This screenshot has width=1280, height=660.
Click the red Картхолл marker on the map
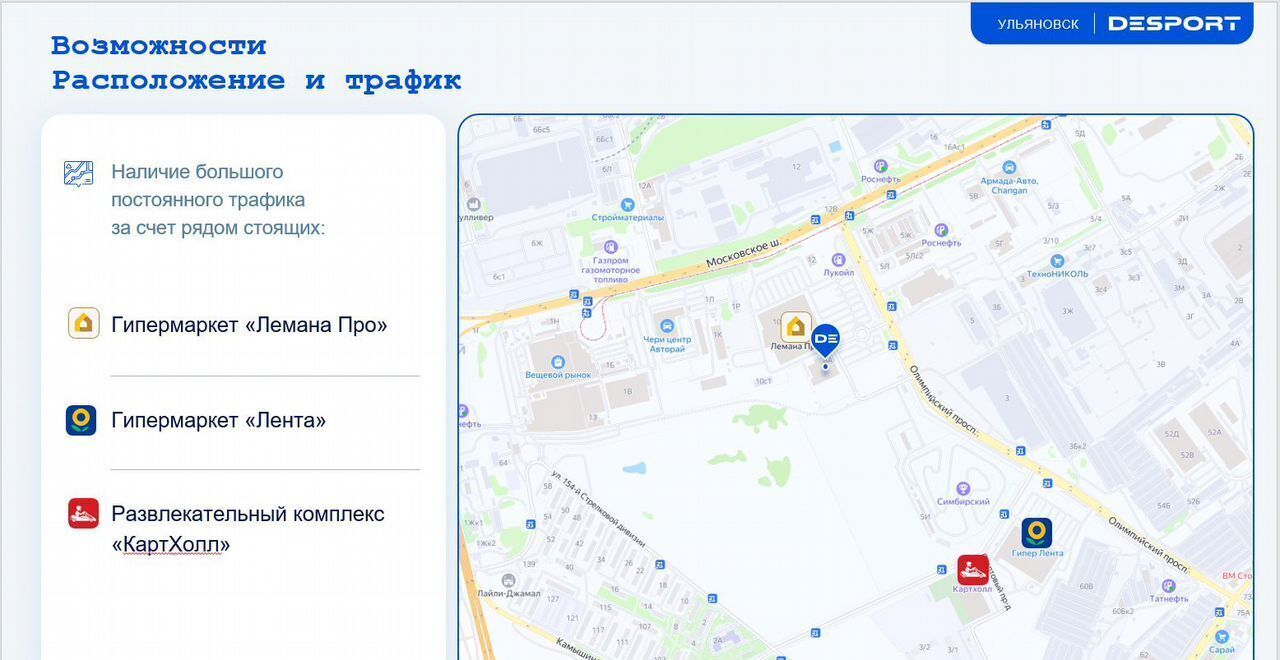point(973,570)
